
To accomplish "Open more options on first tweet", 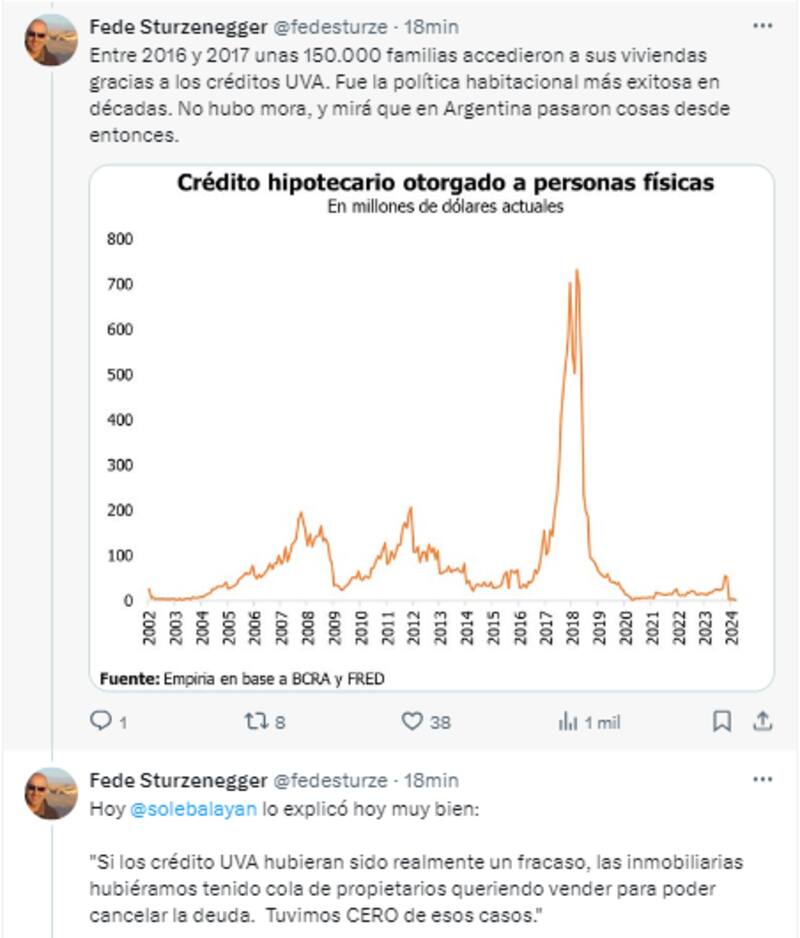I will [x=763, y=24].
